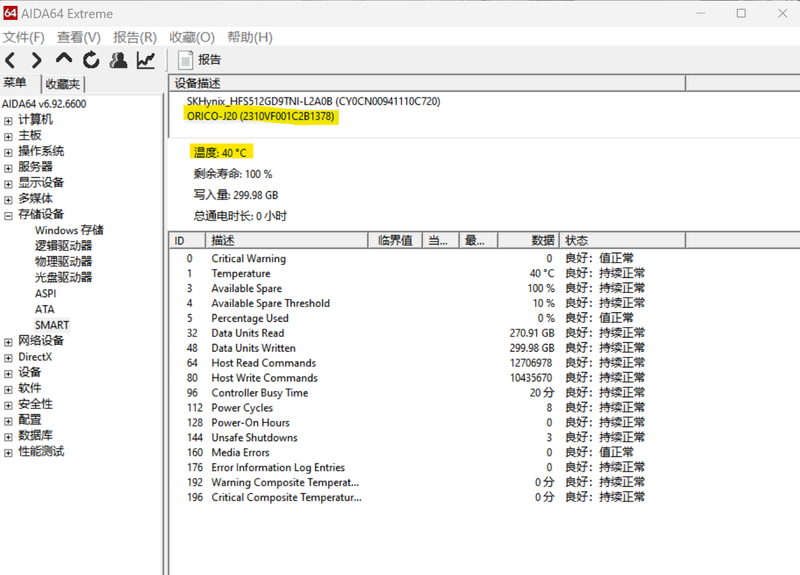
Task: Collapse the 存储设备 tree node
Action: point(8,216)
